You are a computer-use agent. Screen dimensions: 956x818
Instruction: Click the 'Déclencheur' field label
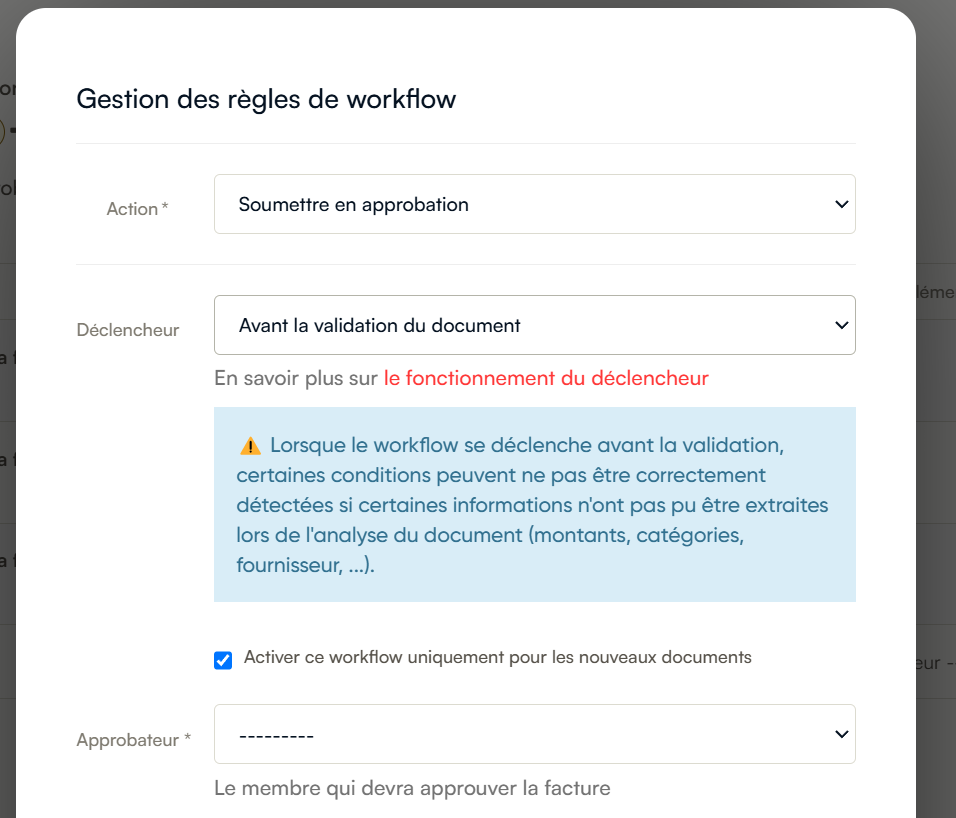[128, 330]
